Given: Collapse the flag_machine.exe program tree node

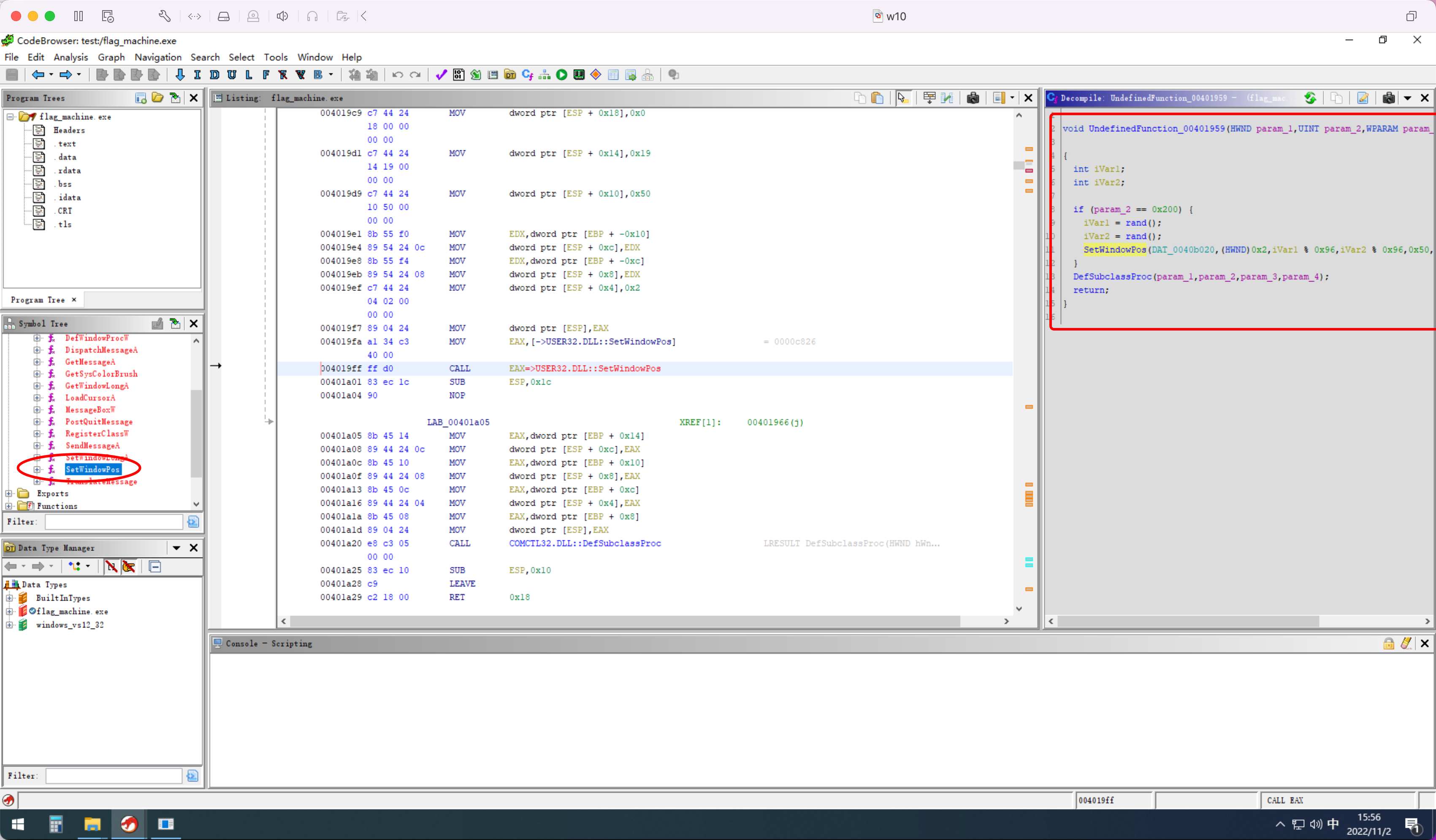Looking at the screenshot, I should click(x=10, y=117).
